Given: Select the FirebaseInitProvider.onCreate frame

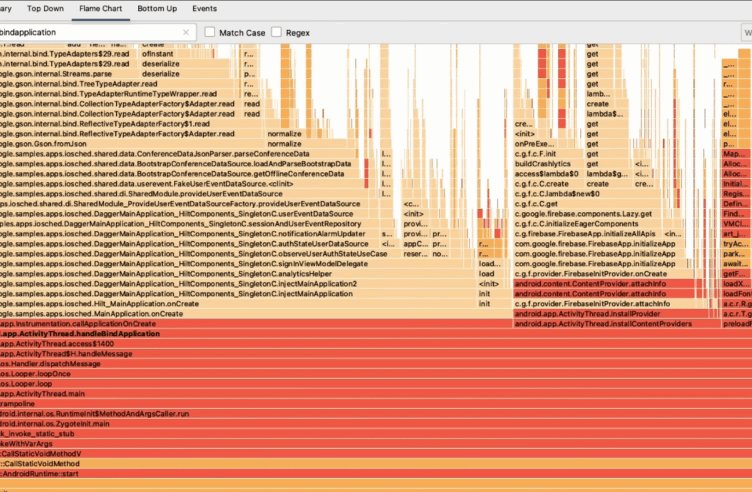Looking at the screenshot, I should point(602,273).
